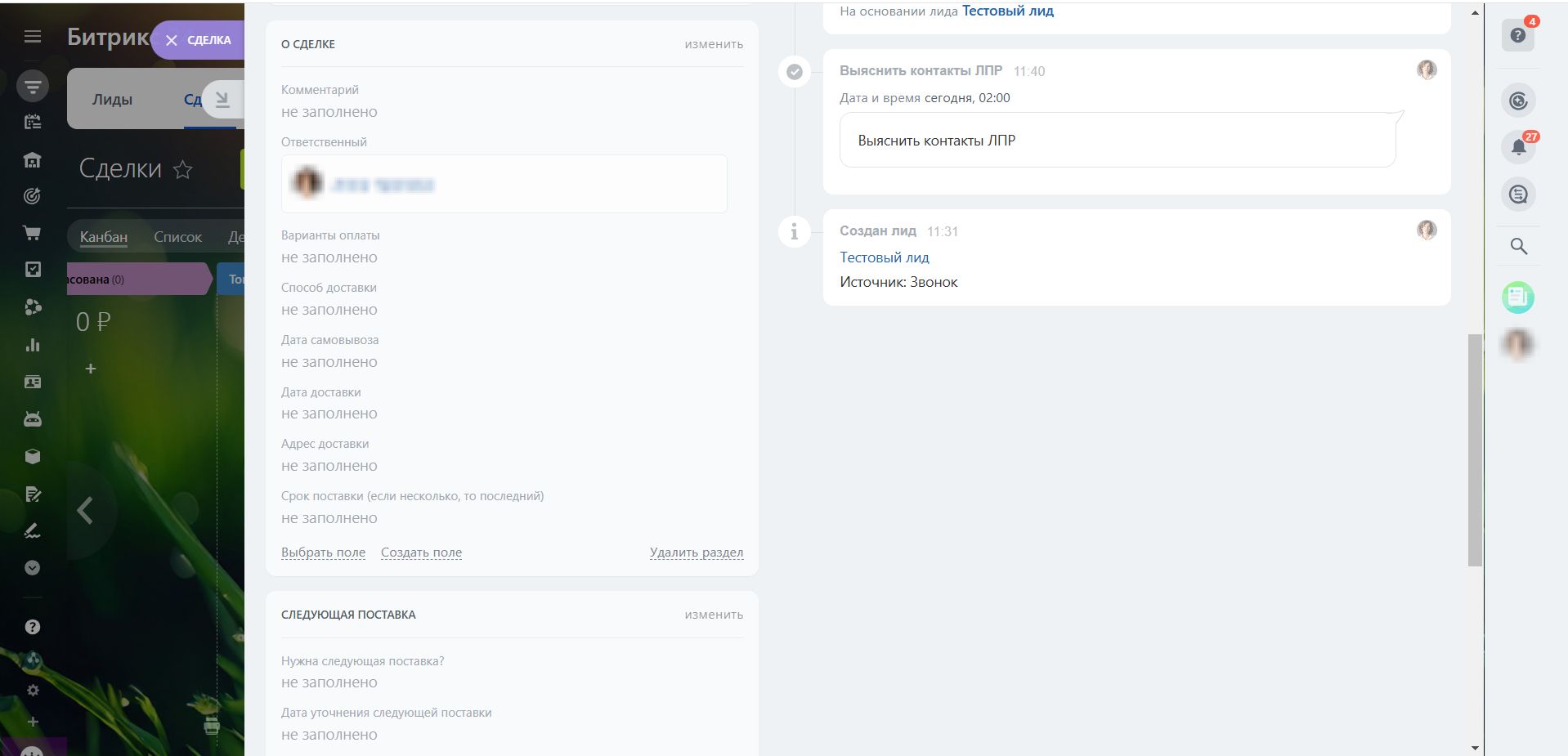Screen dimensions: 1568x756
Task: Select the Канбан view tab
Action: [104, 237]
